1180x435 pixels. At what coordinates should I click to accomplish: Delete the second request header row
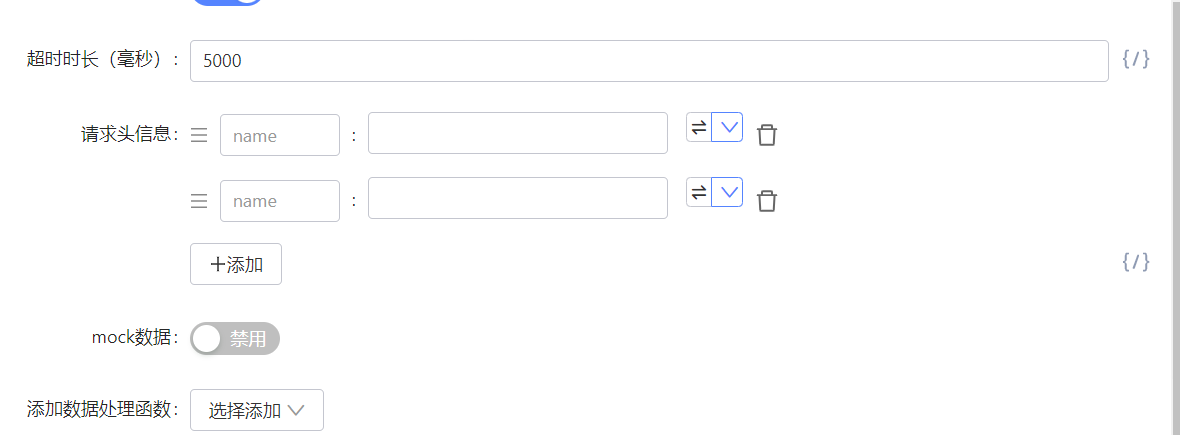click(x=767, y=201)
